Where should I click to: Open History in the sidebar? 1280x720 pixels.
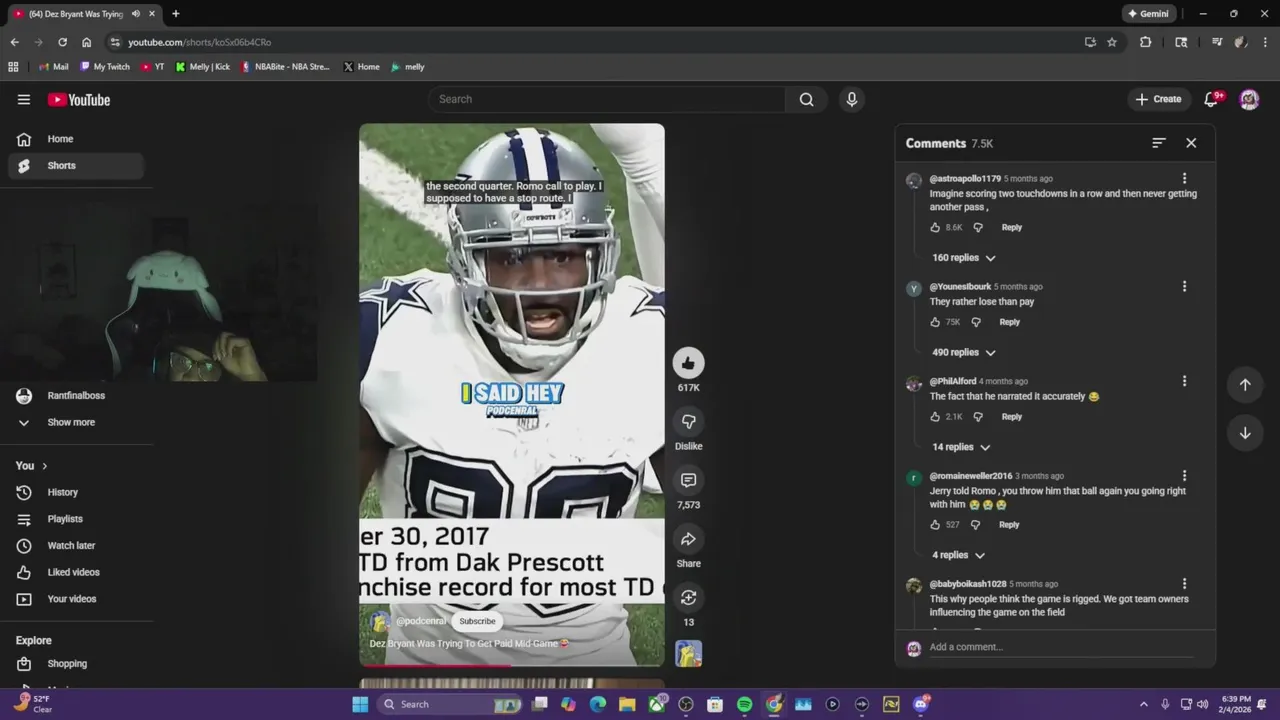pyautogui.click(x=76, y=493)
